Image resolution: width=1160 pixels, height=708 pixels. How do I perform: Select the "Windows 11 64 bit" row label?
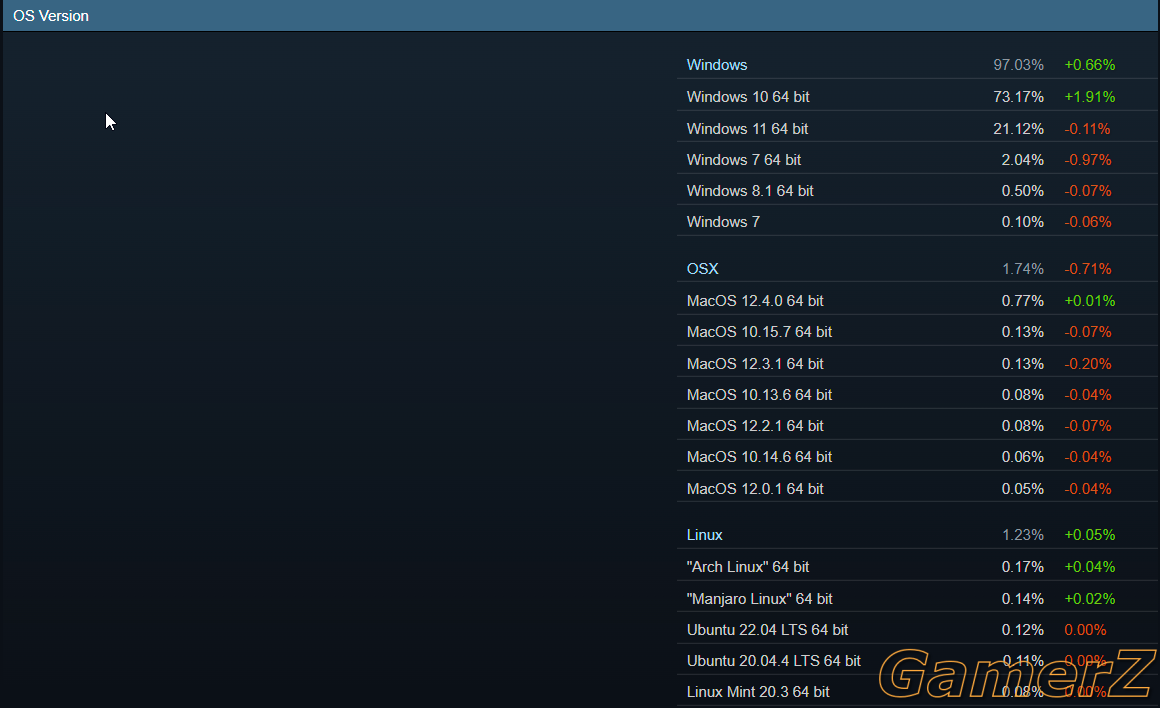pyautogui.click(x=747, y=129)
